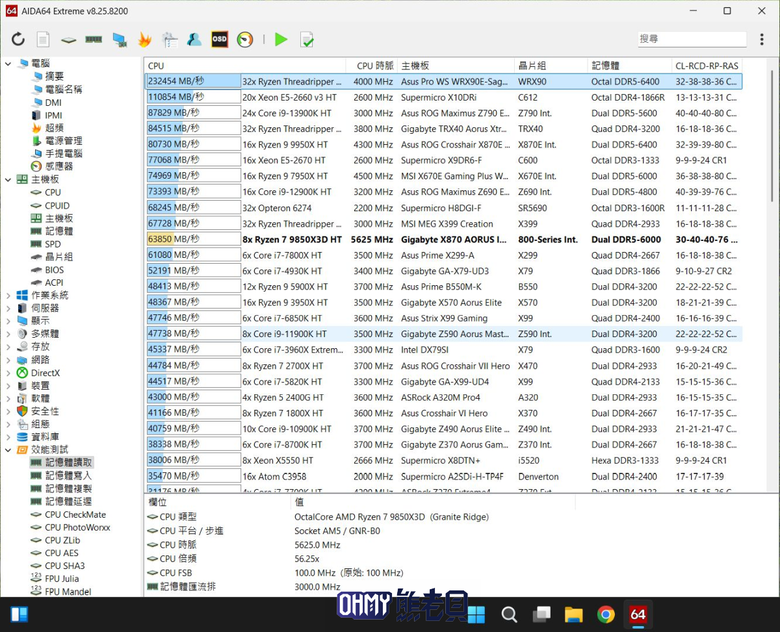Sort by CL-RCD-RP-RAS column header
Viewport: 780px width, 632px height.
point(707,66)
